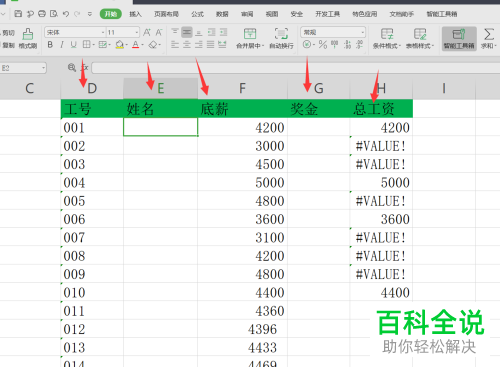Open the font name dropdown (宋体)
Viewport: 500px width, 367px height.
tap(103, 32)
